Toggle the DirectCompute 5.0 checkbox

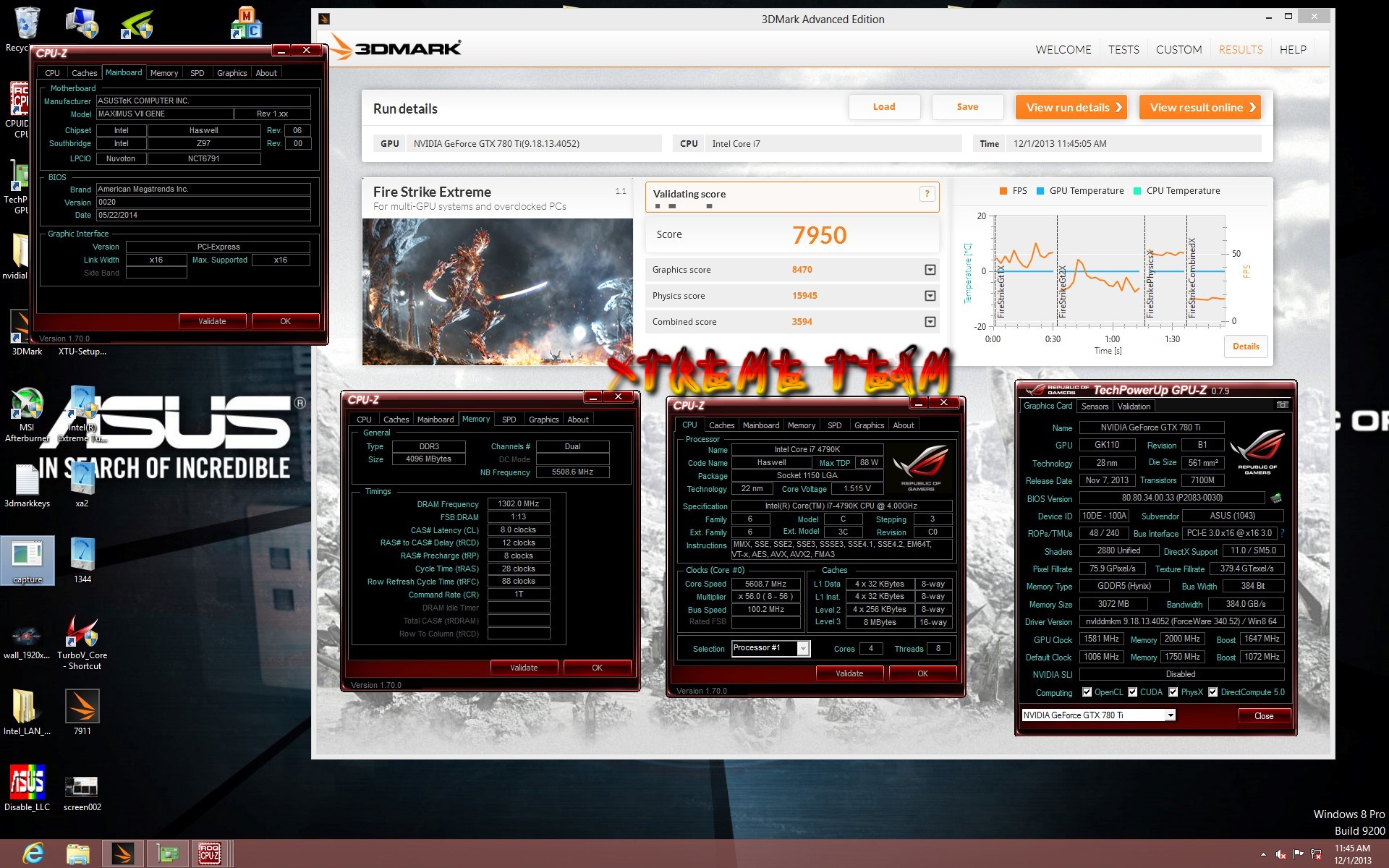pos(1213,692)
